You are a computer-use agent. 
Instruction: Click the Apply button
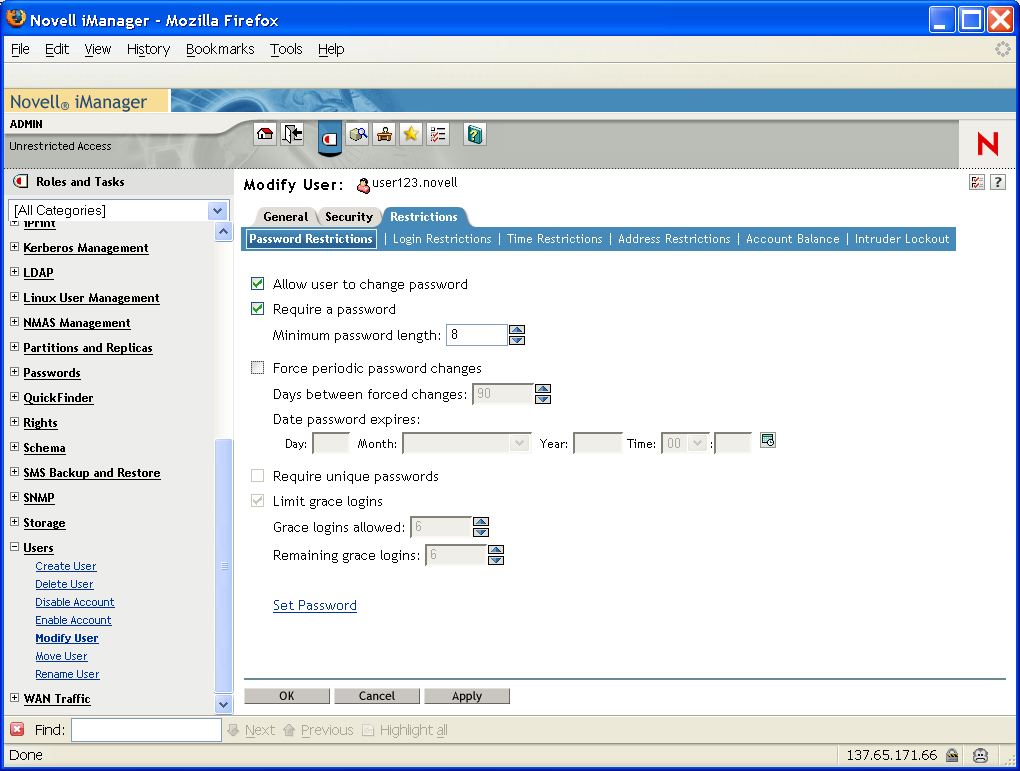466,695
